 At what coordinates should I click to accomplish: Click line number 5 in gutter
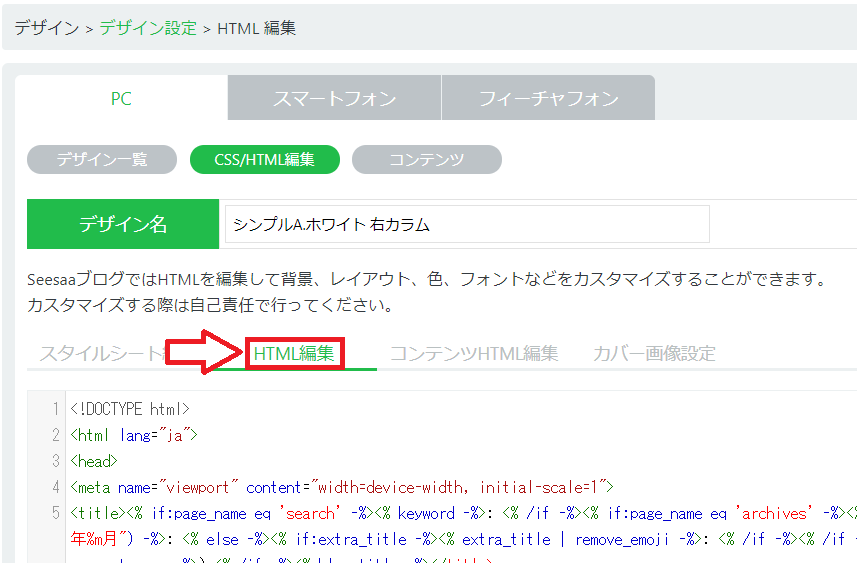55,513
